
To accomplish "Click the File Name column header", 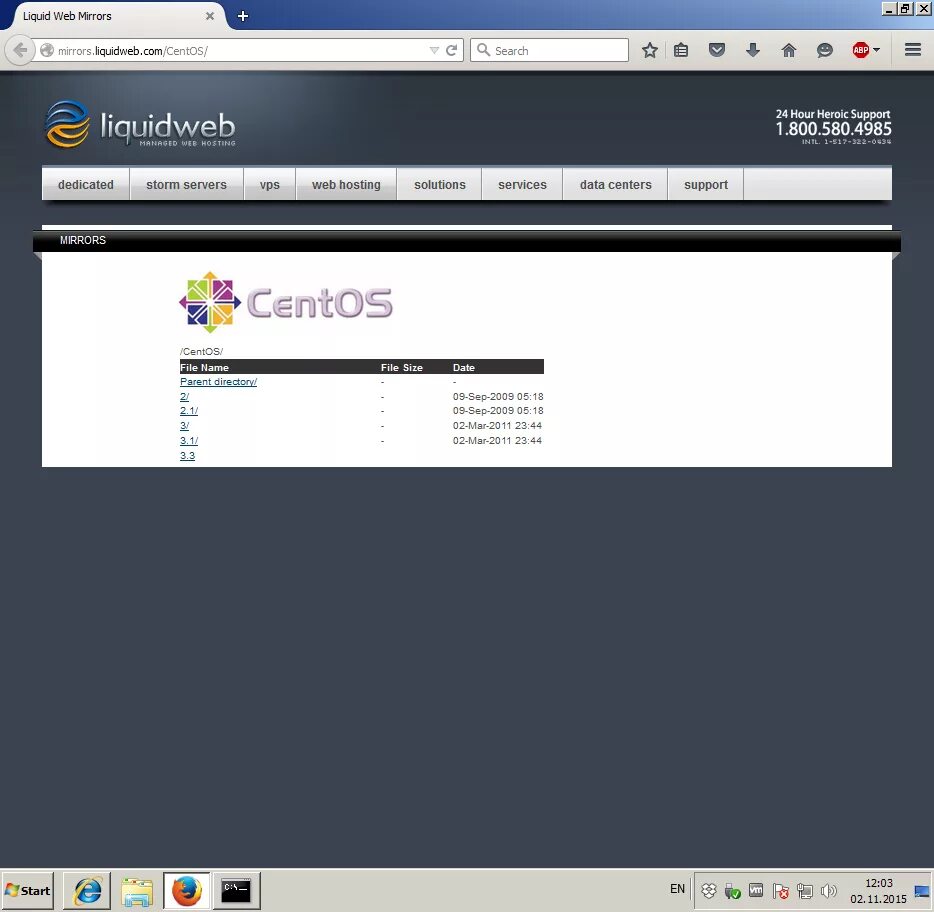I will coord(204,368).
